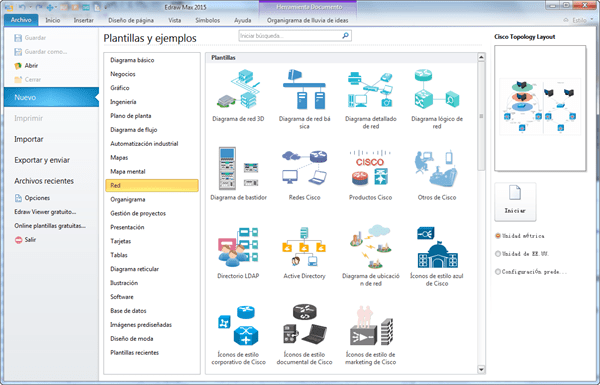The image size is (600, 385).
Task: Click the template list scroll up arrow
Action: click(481, 57)
